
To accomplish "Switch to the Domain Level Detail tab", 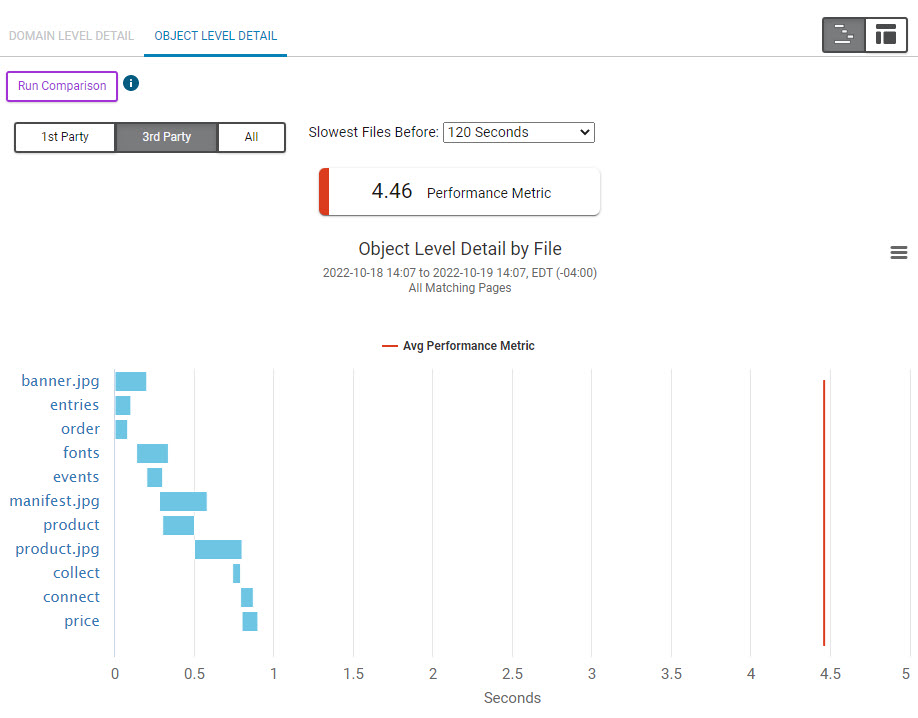I will 71,35.
